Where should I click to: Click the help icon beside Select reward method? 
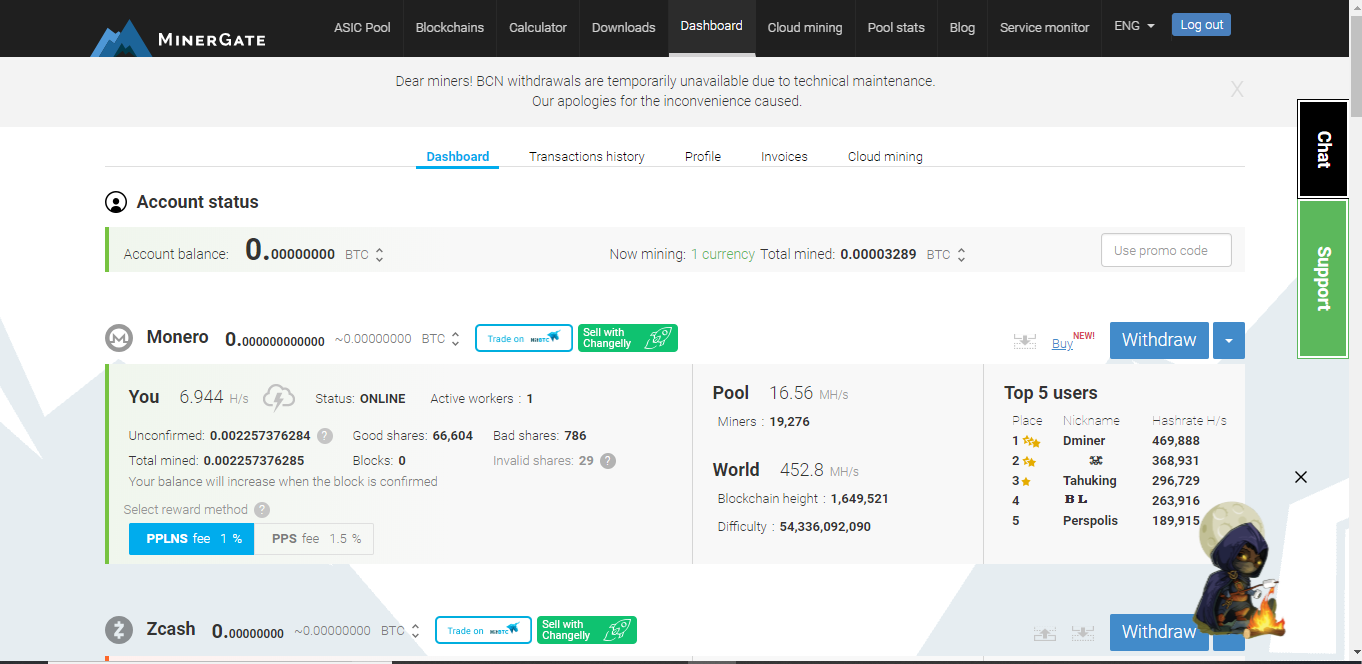point(262,510)
